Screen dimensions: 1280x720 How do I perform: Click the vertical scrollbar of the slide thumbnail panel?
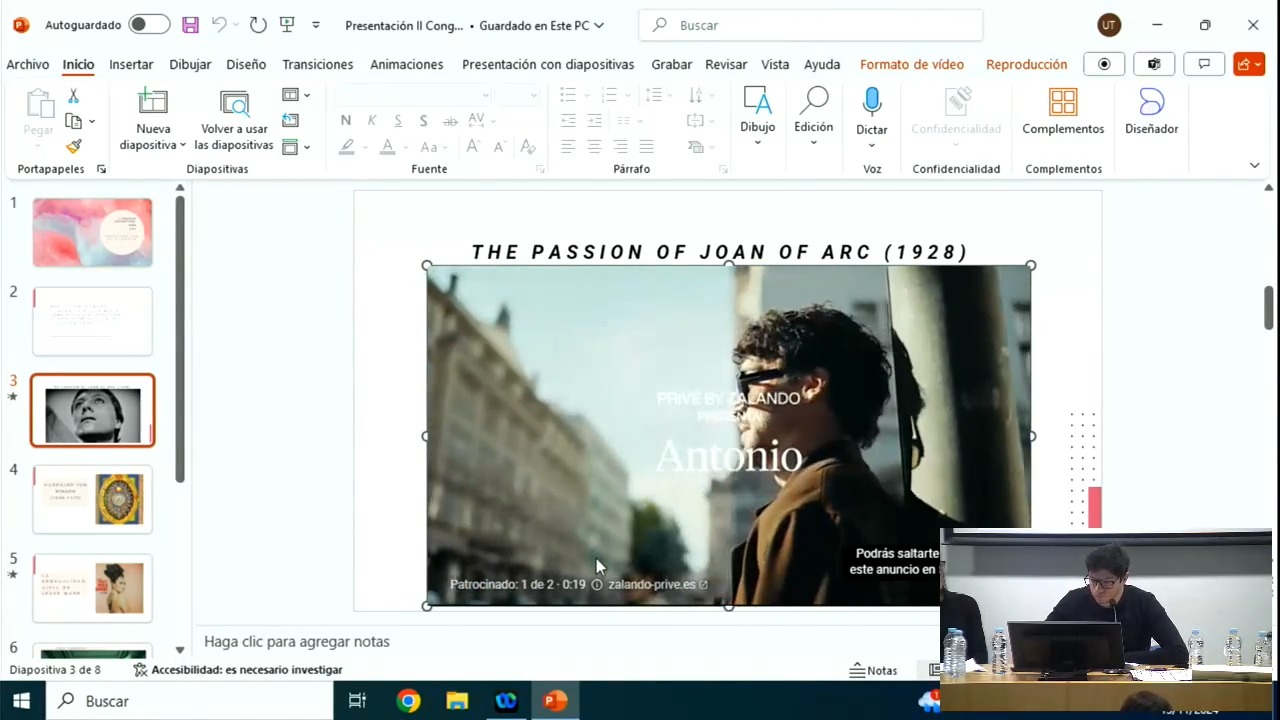coord(180,340)
